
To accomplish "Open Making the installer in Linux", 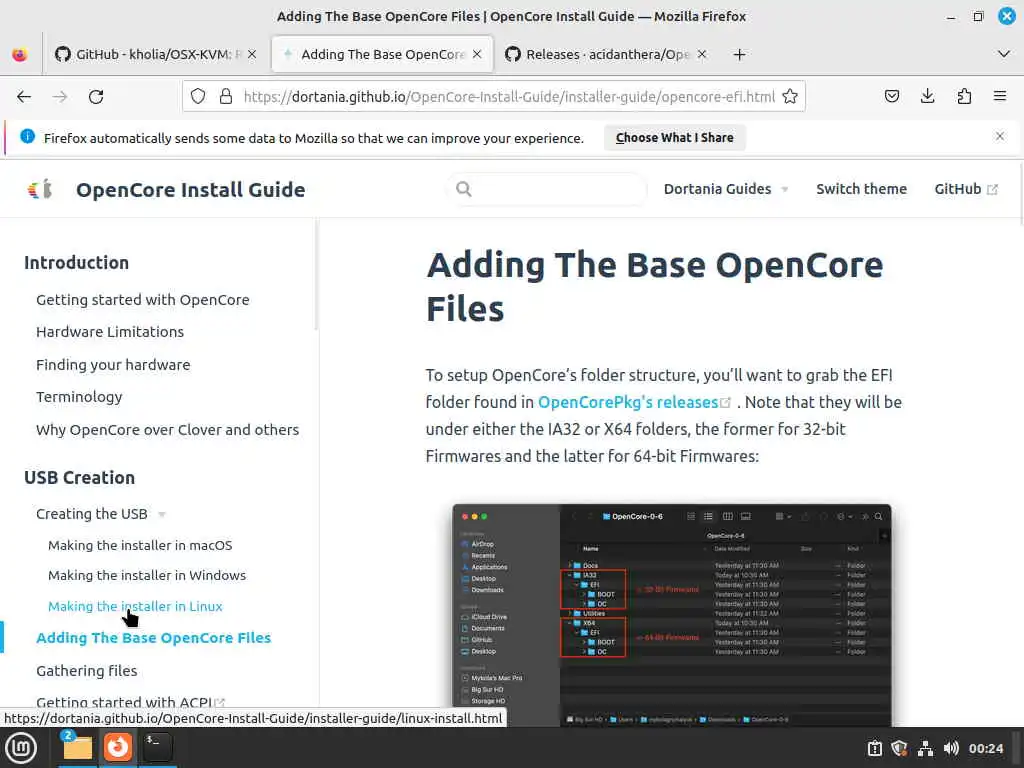I will click(135, 606).
